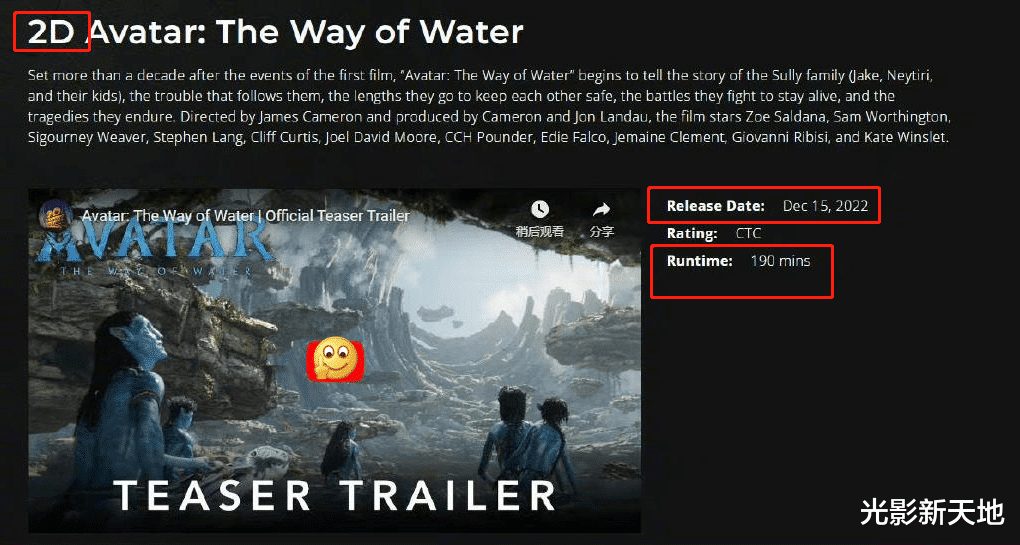Click the Watch later clock icon

[x=540, y=209]
